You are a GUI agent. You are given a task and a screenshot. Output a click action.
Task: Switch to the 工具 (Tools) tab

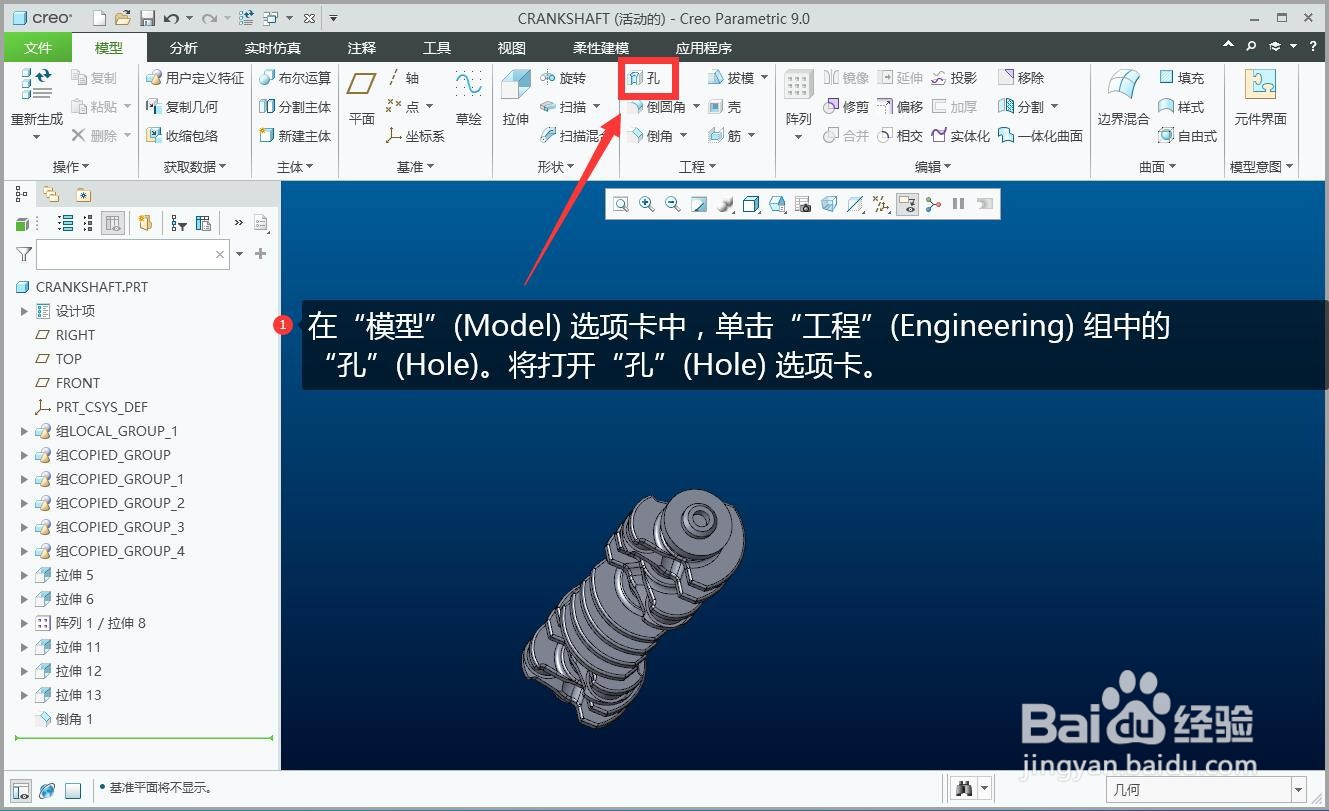[x=437, y=48]
